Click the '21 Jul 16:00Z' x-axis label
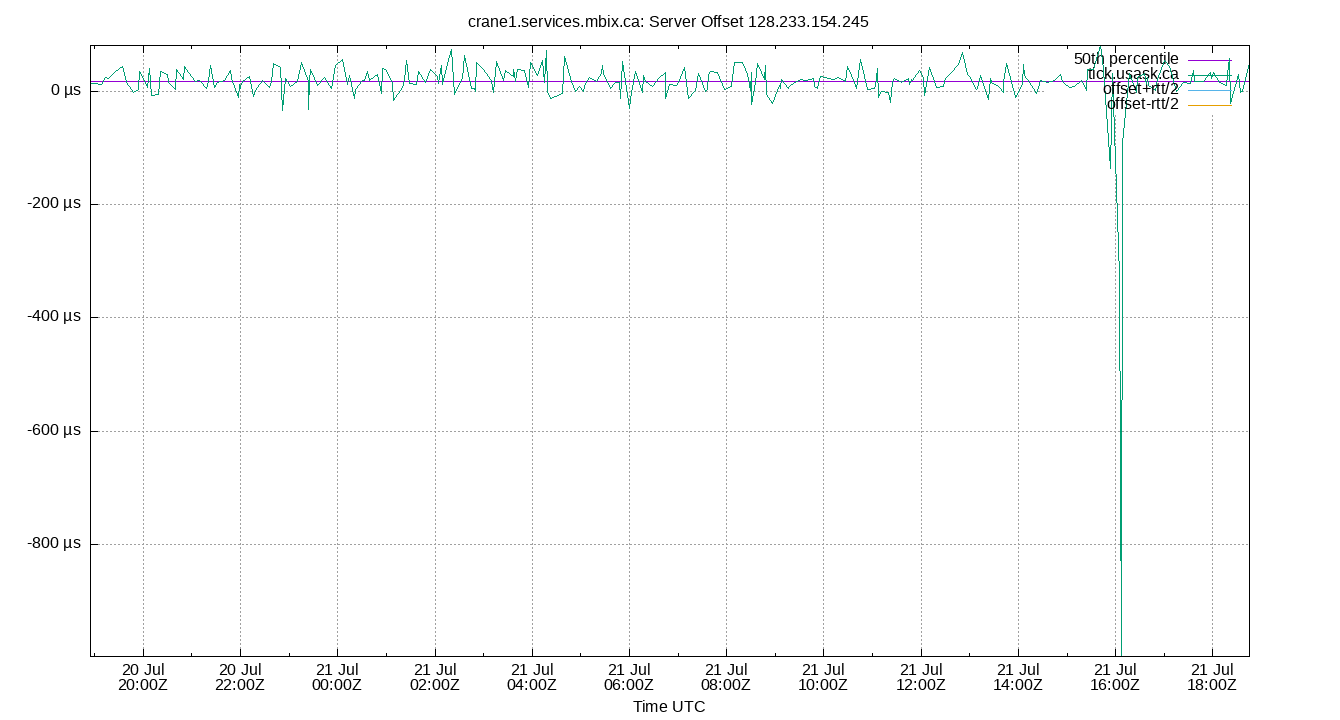The width and height of the screenshot is (1340, 720). [1115, 677]
